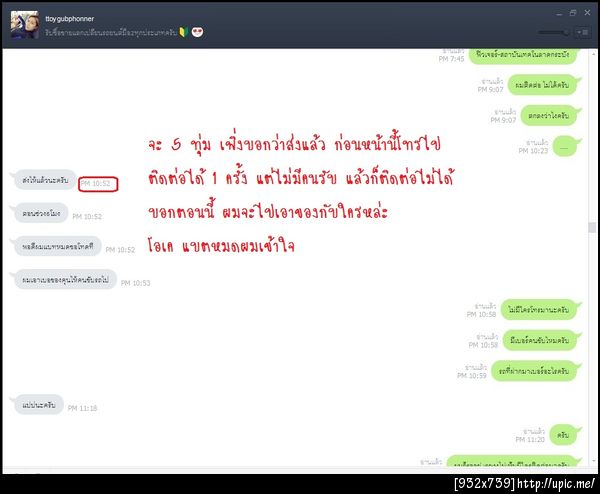Click the chat scrollbar down arrow
Image resolution: width=600 pixels, height=494 pixels.
pos(593,461)
